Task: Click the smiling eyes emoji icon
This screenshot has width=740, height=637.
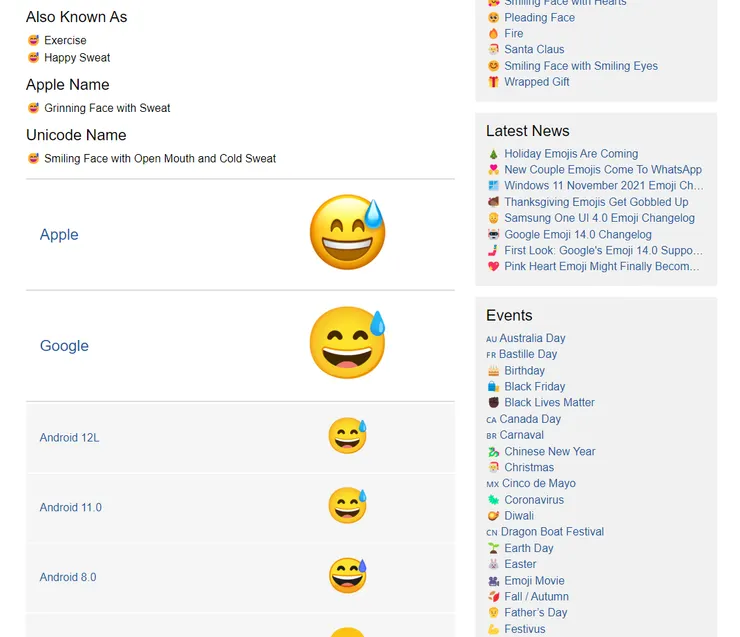Action: pyautogui.click(x=493, y=66)
